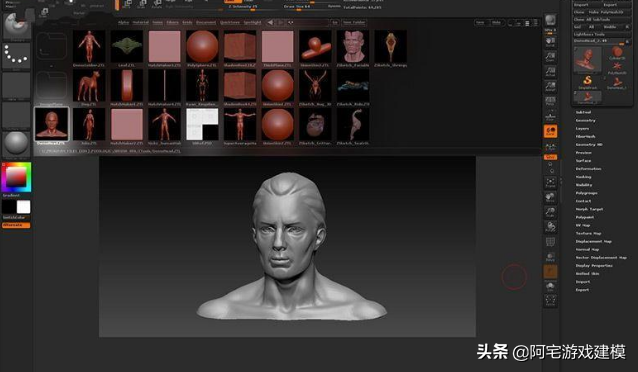Switch to the Alpha tab in LightBox
638x372 pixels.
click(123, 22)
